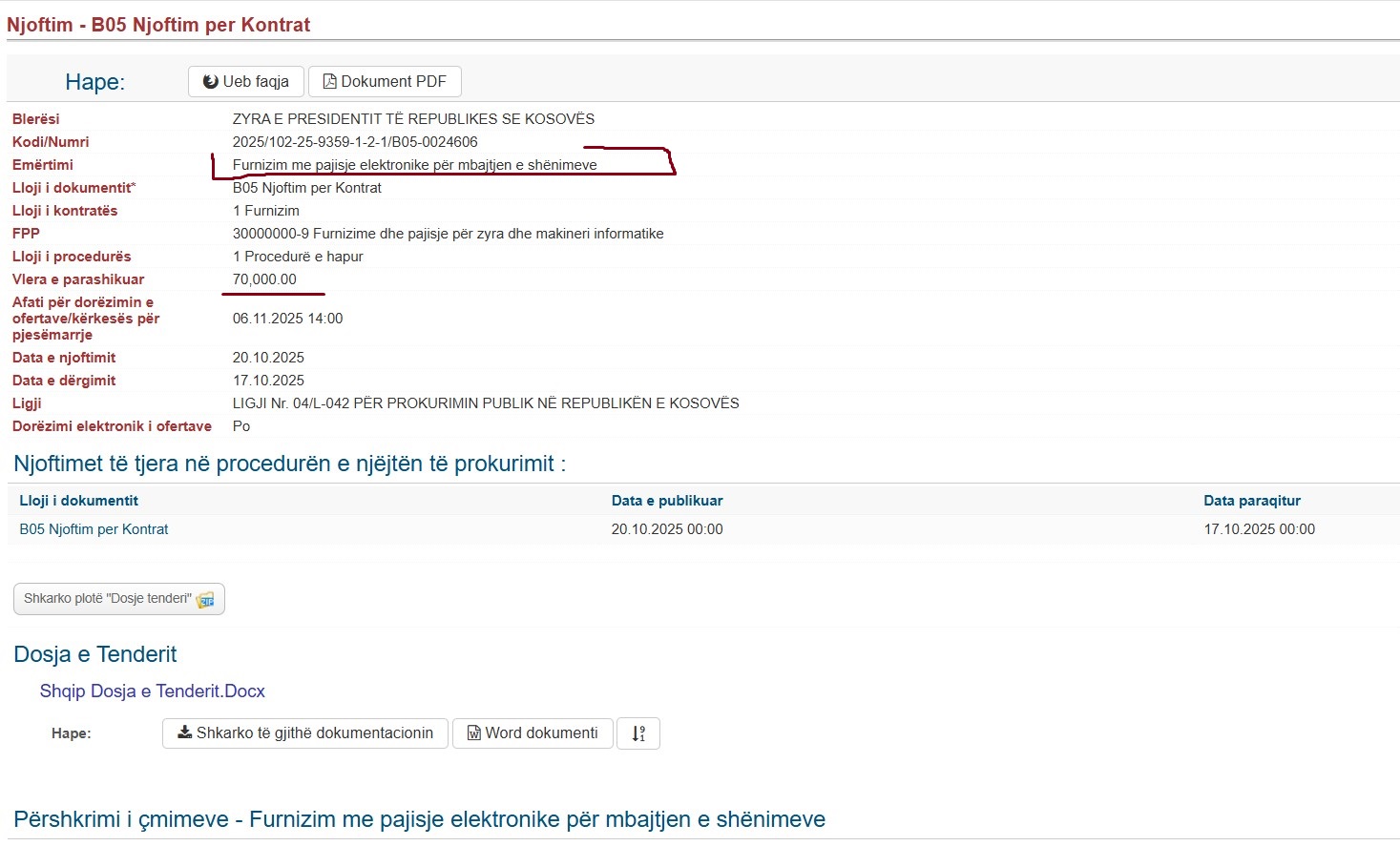
Task: Sort by Lloji i dokumentit column header
Action: [79, 501]
